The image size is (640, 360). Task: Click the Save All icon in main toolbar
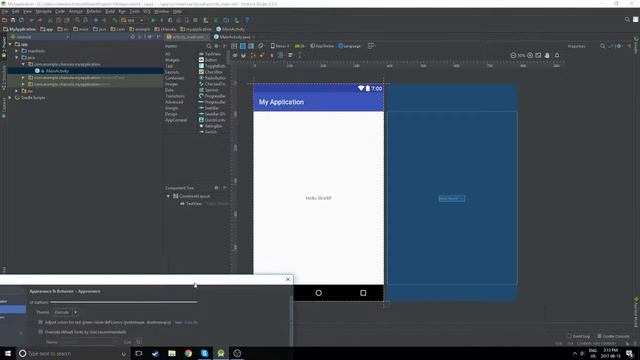tap(13, 20)
